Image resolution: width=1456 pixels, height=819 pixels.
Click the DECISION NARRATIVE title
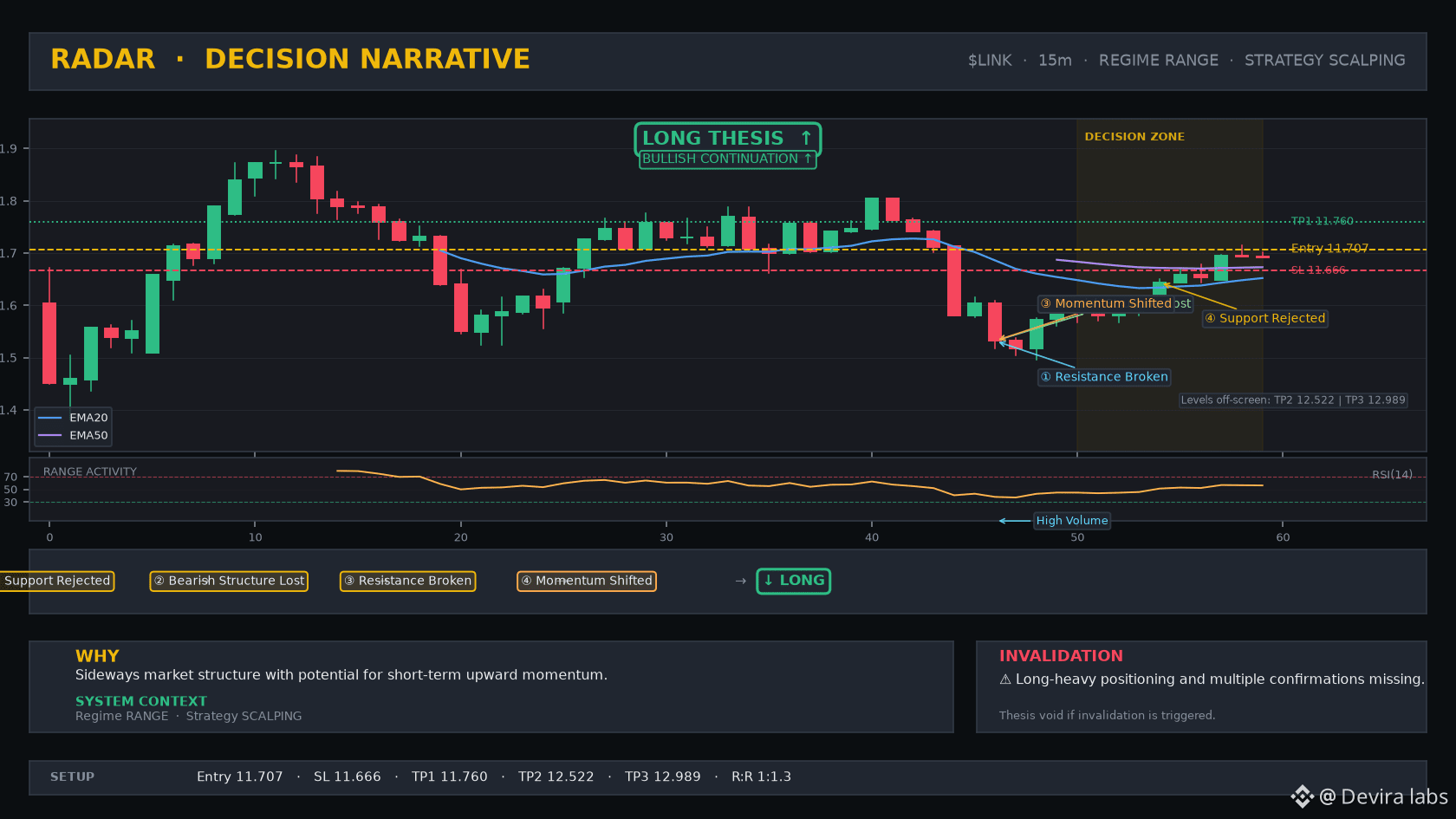tap(367, 59)
